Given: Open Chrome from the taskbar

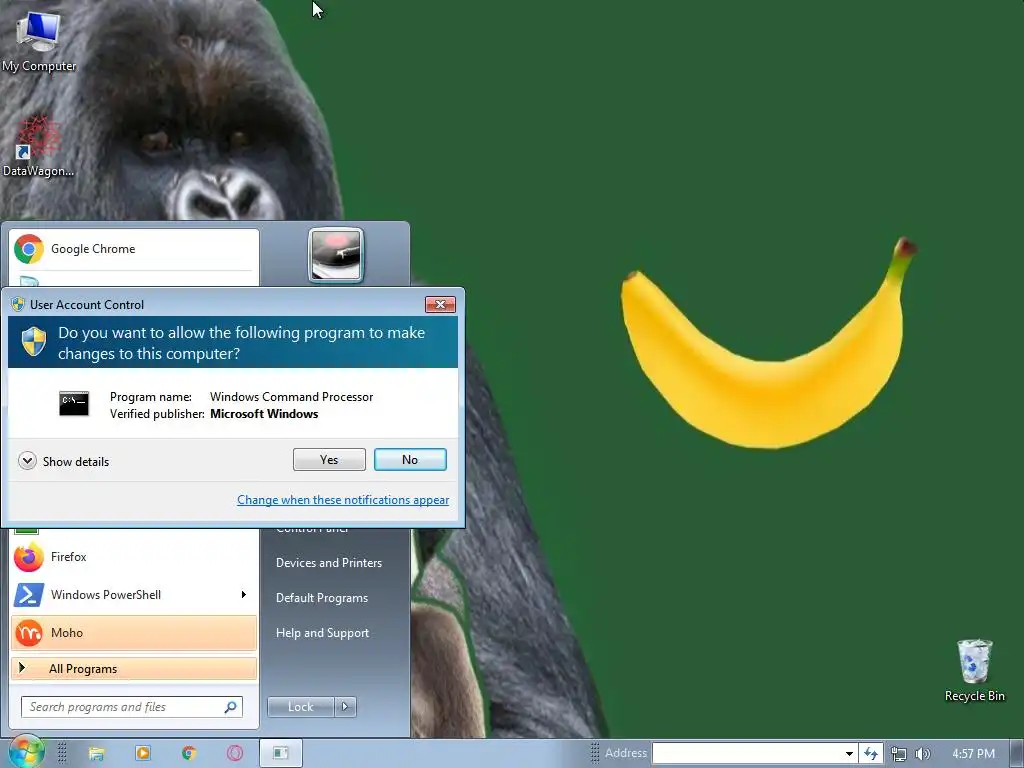Looking at the screenshot, I should pos(189,753).
